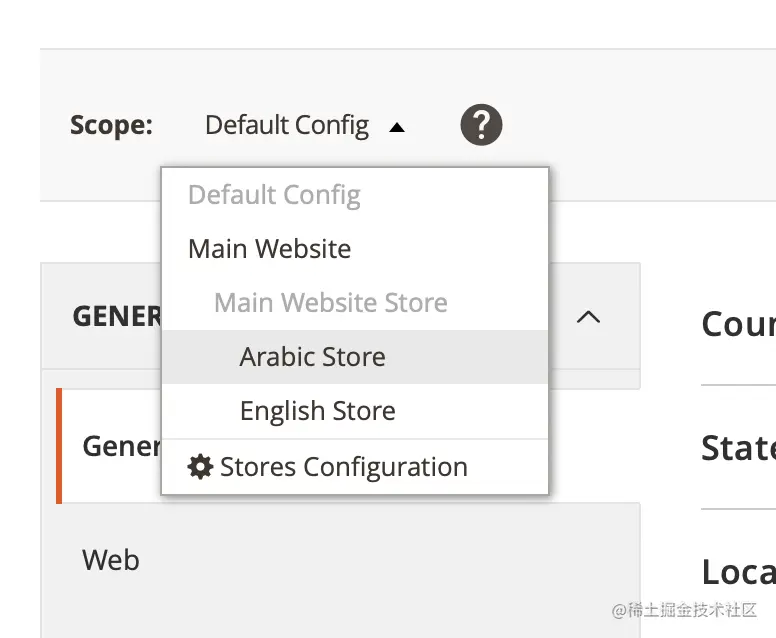Open the Scope Default Config dropdown
The width and height of the screenshot is (776, 638).
point(305,126)
